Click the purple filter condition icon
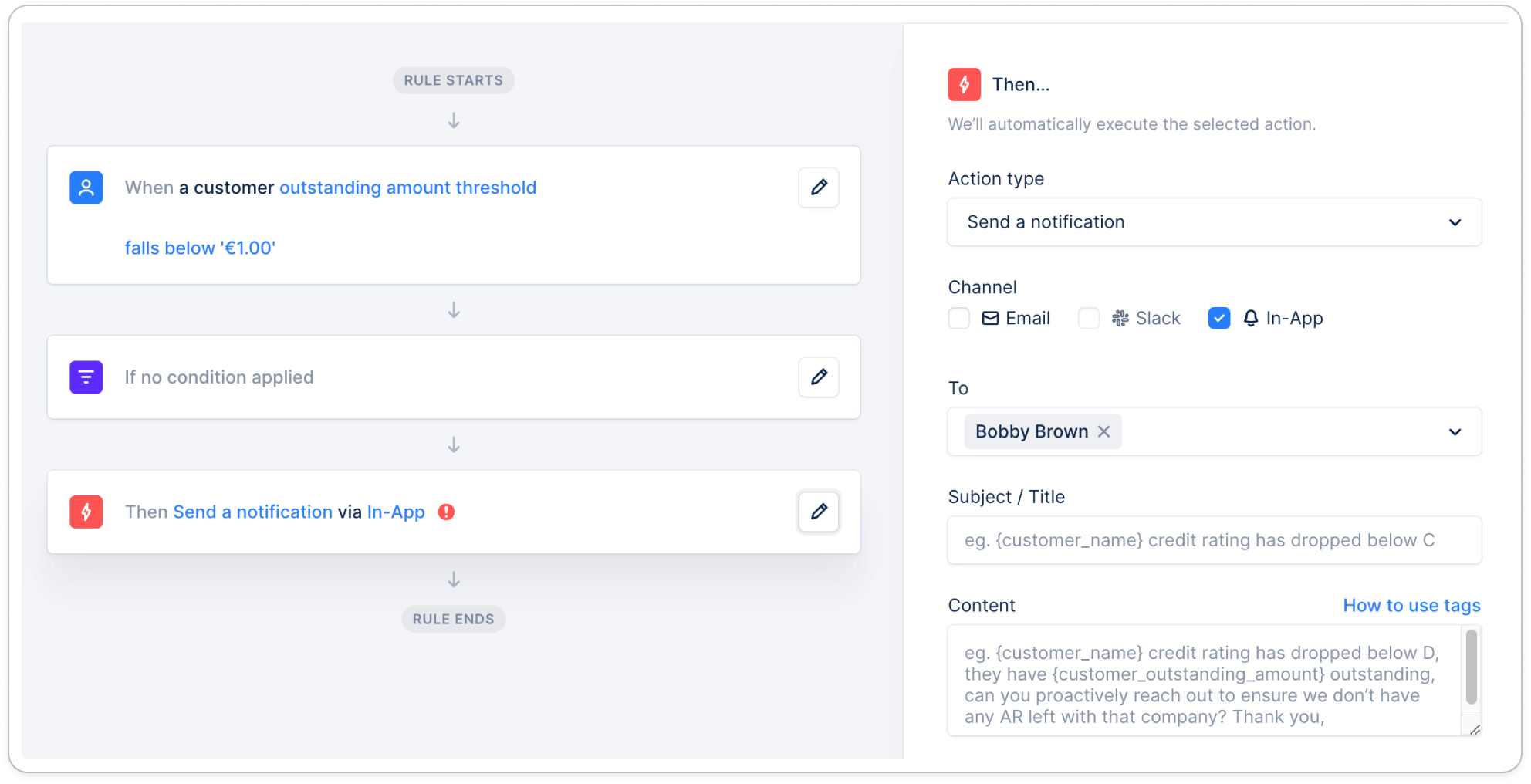This screenshot has height=784, width=1531. pos(86,377)
